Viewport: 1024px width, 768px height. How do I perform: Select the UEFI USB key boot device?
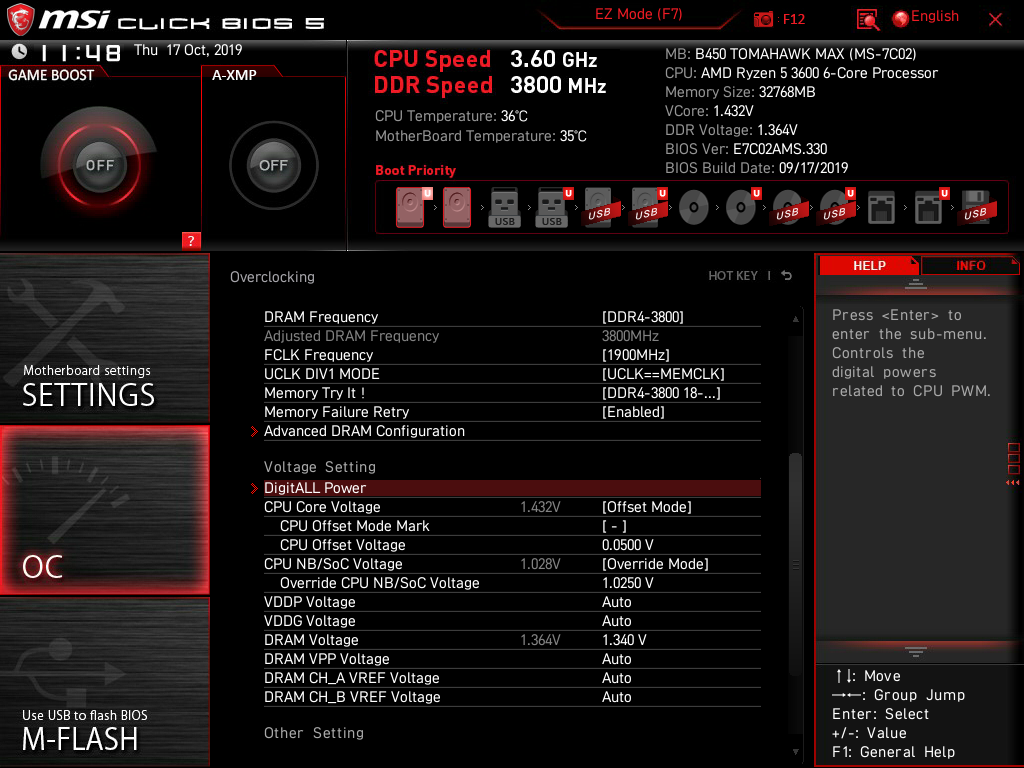554,208
